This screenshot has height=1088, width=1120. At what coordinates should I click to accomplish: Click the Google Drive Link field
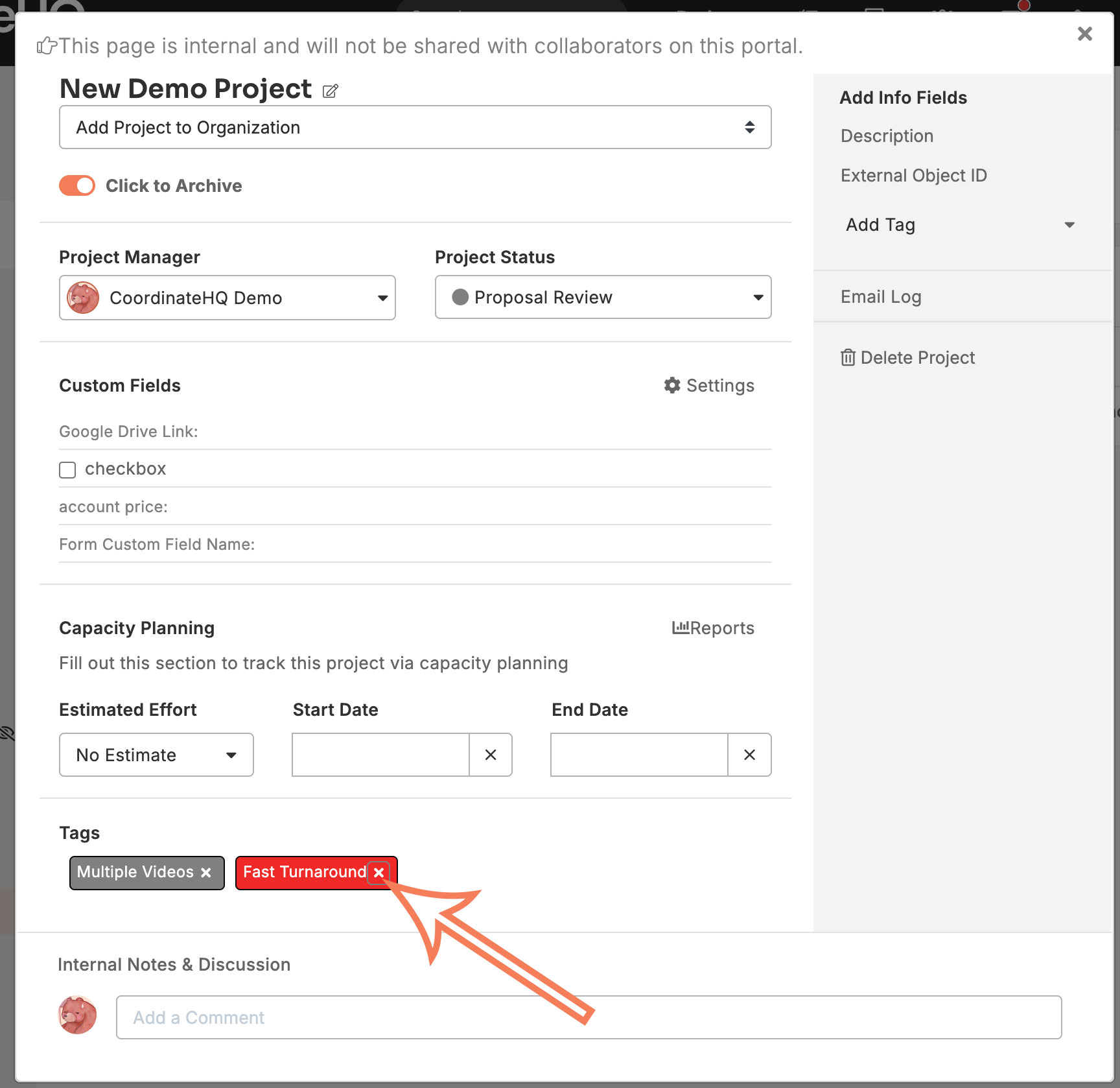(x=415, y=431)
